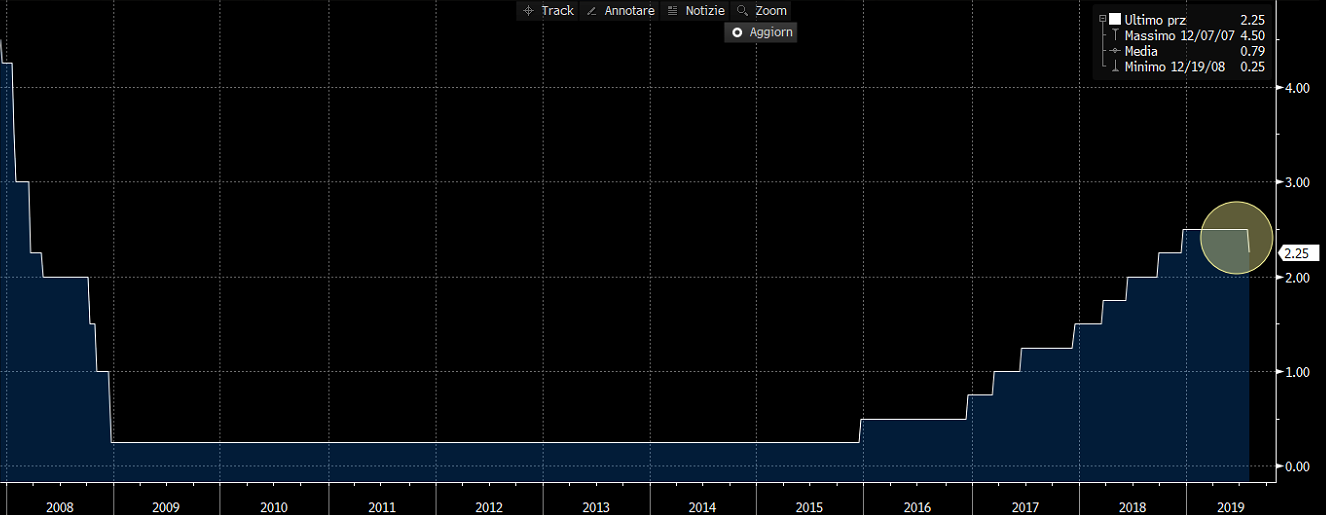Click the 2009 year label on time axis
Viewport: 1326px width, 515px height.
(166, 507)
